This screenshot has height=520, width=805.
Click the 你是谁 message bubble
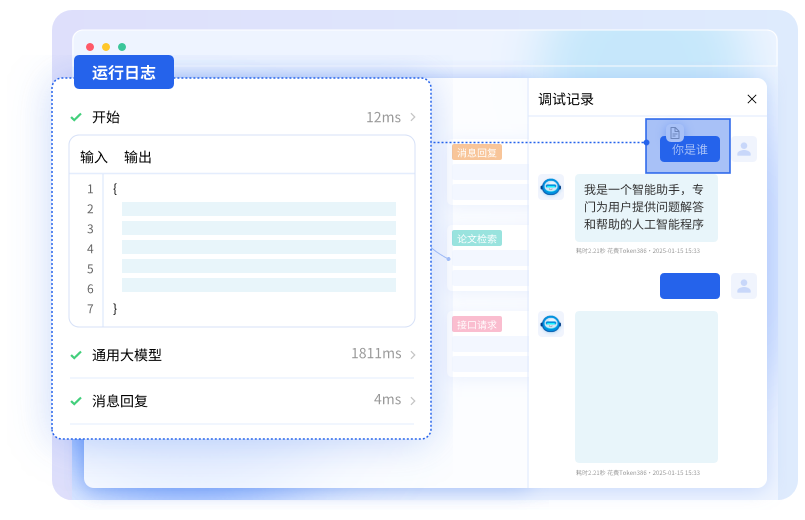689,149
